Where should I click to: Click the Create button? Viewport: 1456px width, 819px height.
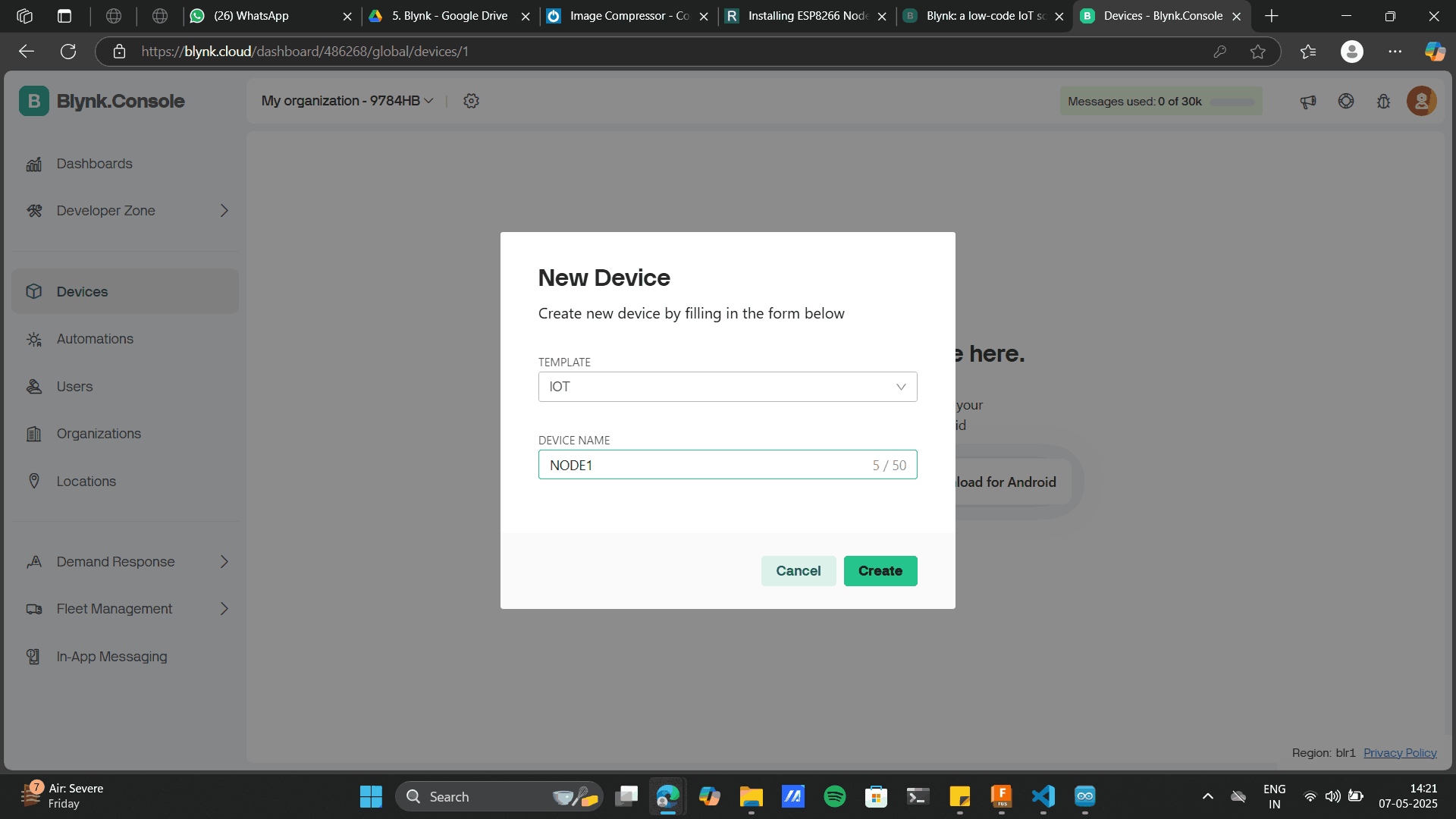[x=880, y=571]
